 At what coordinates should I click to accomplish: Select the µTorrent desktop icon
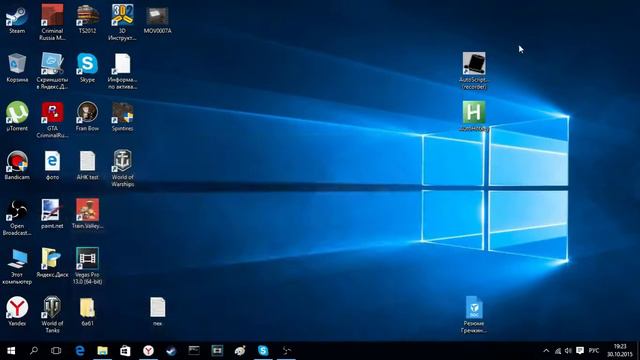point(17,117)
